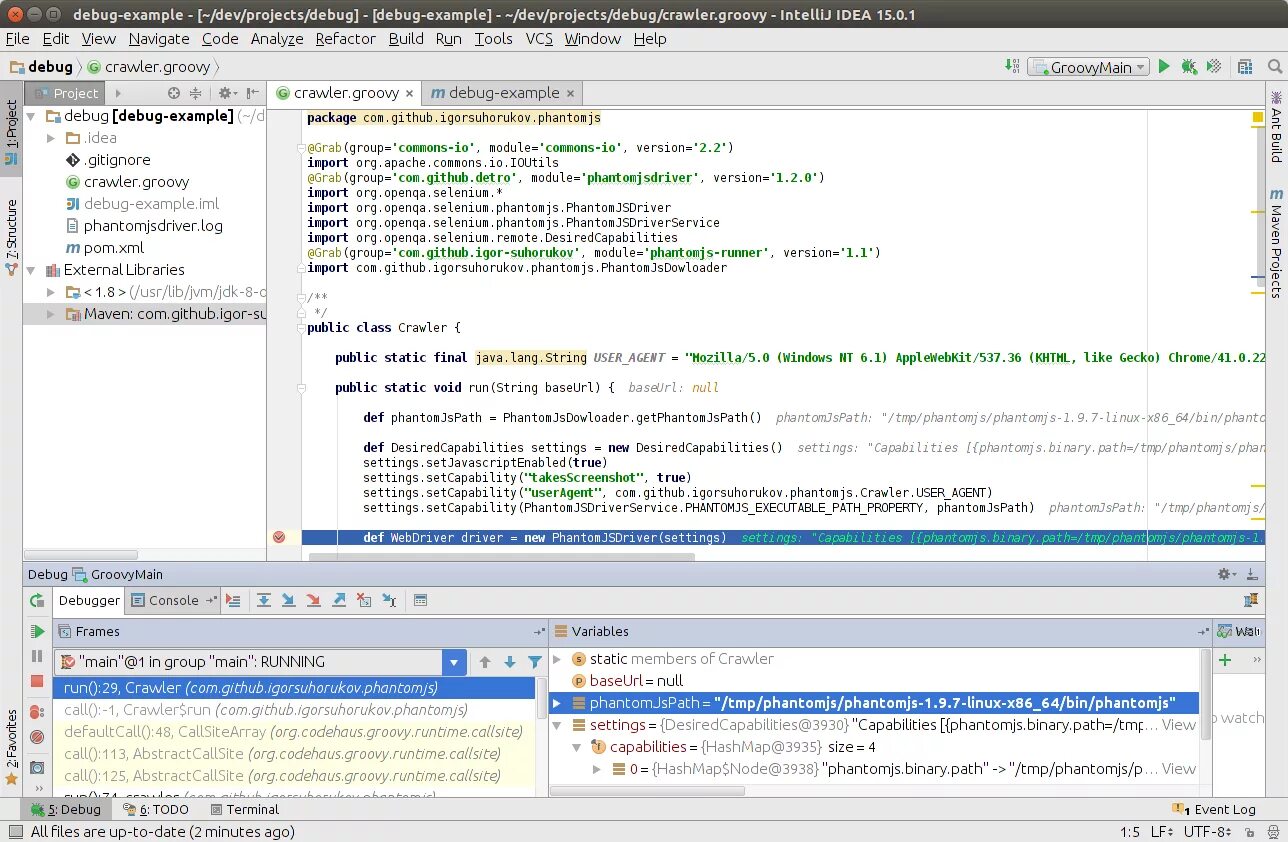The height and width of the screenshot is (842, 1288).
Task: Toggle Mute Breakpoints in debug sidebar
Action: tap(37, 737)
